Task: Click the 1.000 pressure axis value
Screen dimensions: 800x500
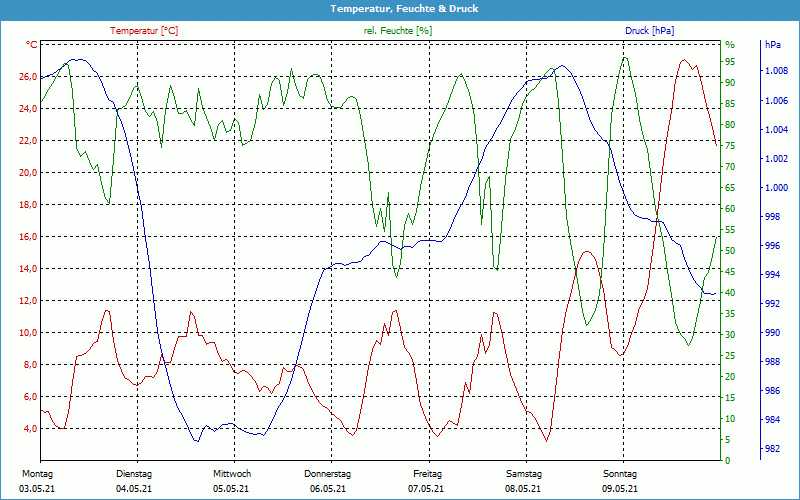Action: (x=777, y=188)
